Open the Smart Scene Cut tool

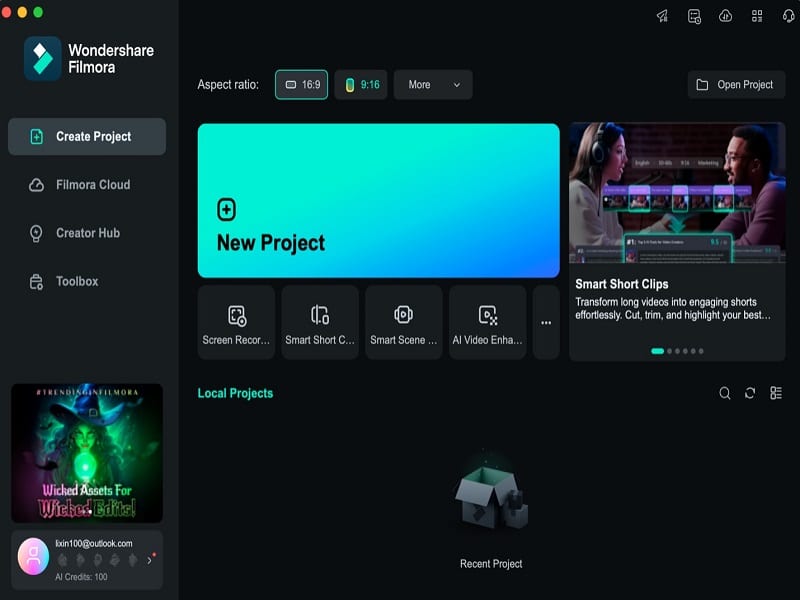(404, 322)
